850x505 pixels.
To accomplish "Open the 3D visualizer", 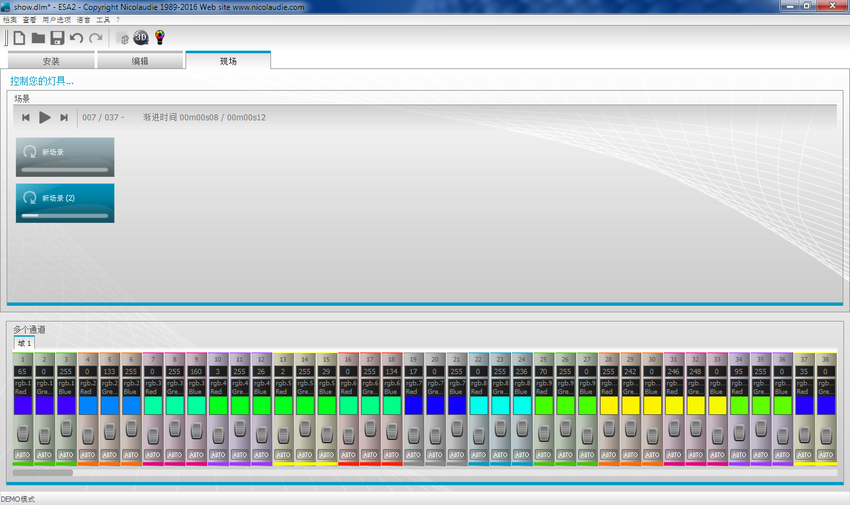I will [141, 37].
